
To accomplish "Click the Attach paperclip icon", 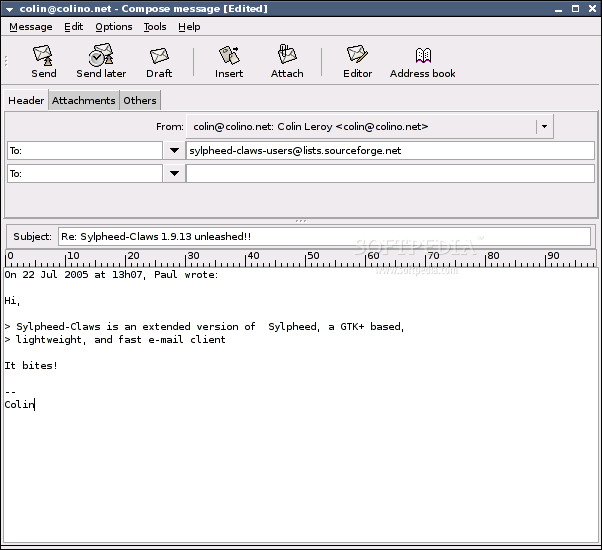I will pyautogui.click(x=287, y=54).
